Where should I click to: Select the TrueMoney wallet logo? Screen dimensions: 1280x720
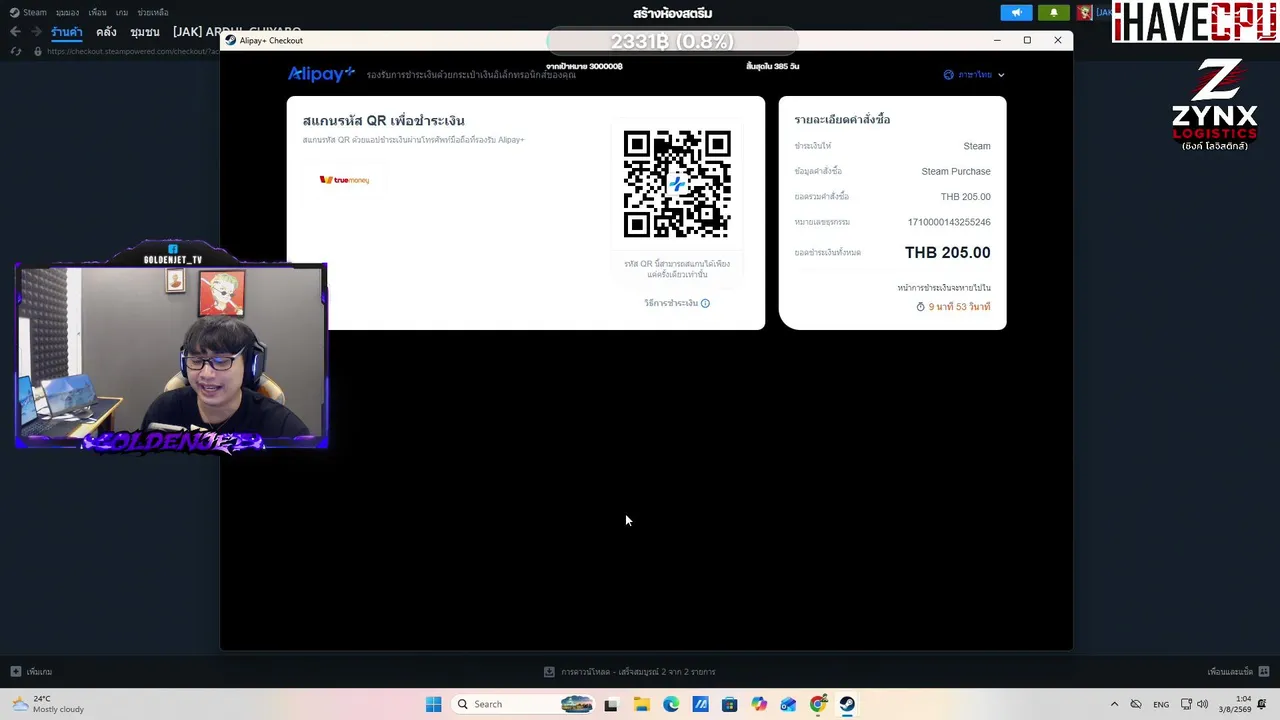tap(344, 180)
